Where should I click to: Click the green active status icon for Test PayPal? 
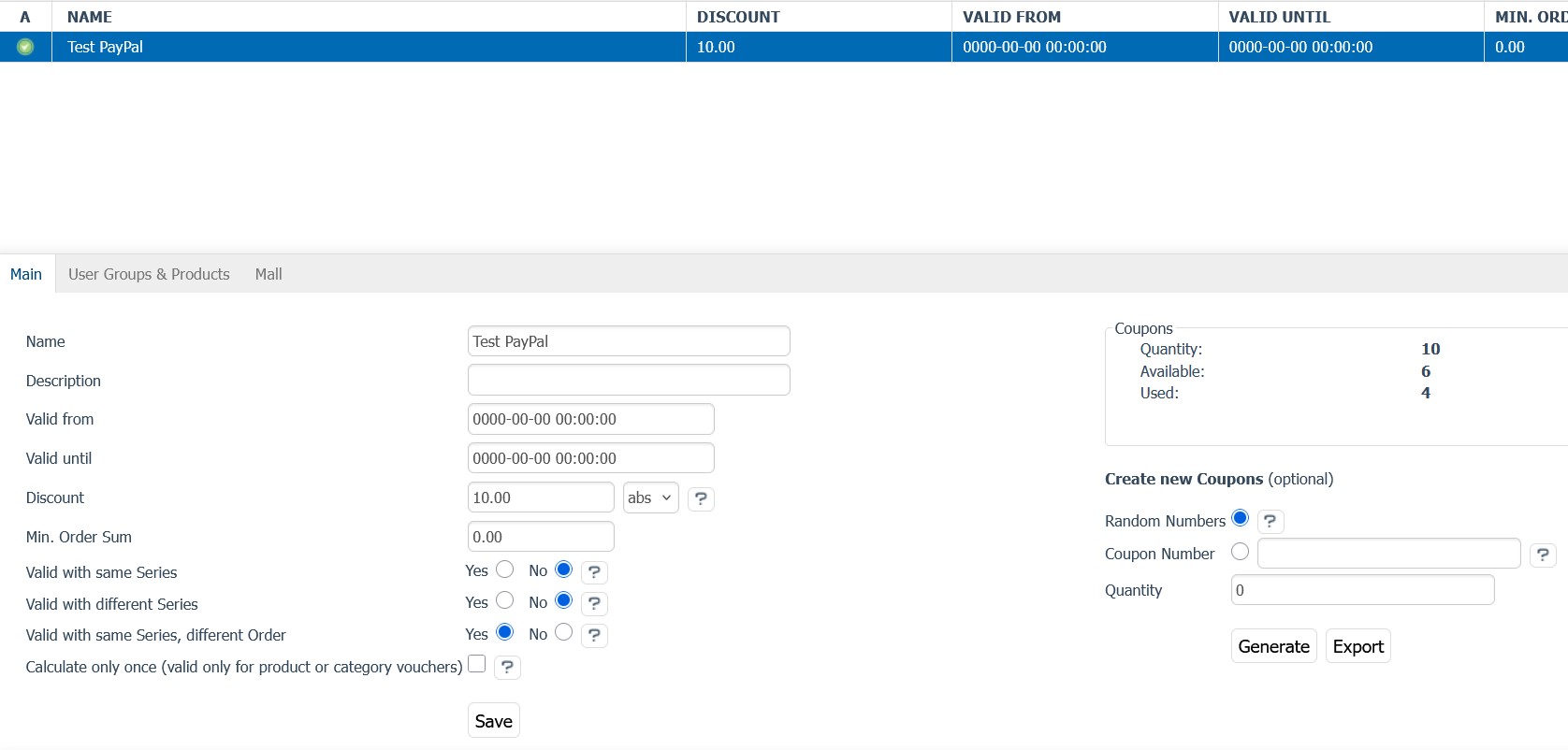(x=25, y=47)
